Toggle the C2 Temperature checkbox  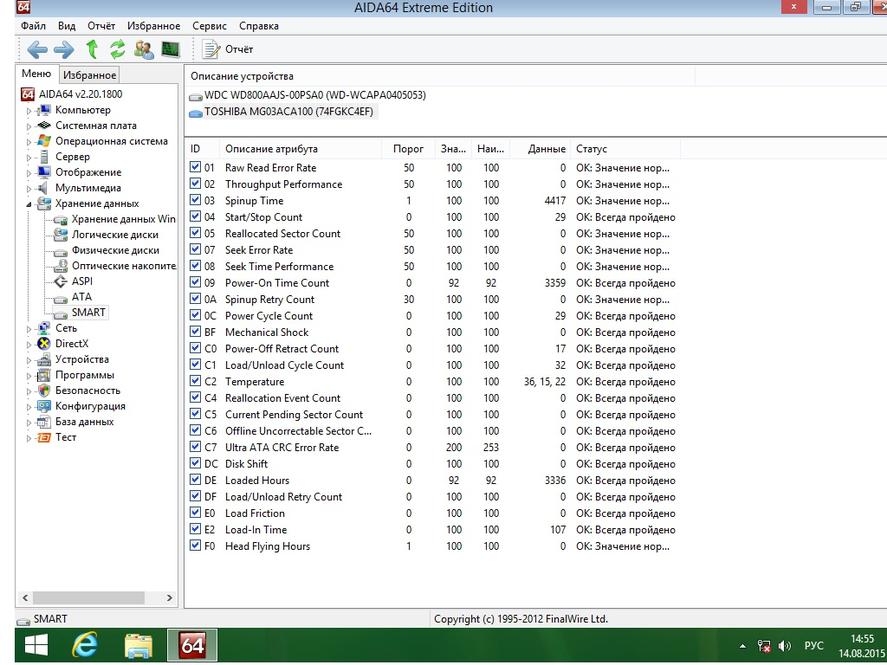[195, 381]
